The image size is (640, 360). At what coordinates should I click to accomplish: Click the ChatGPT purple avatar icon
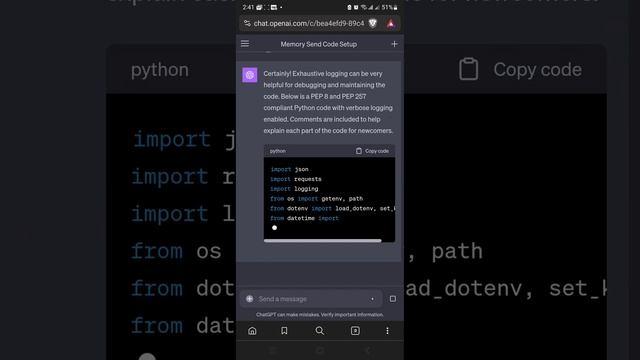click(250, 75)
